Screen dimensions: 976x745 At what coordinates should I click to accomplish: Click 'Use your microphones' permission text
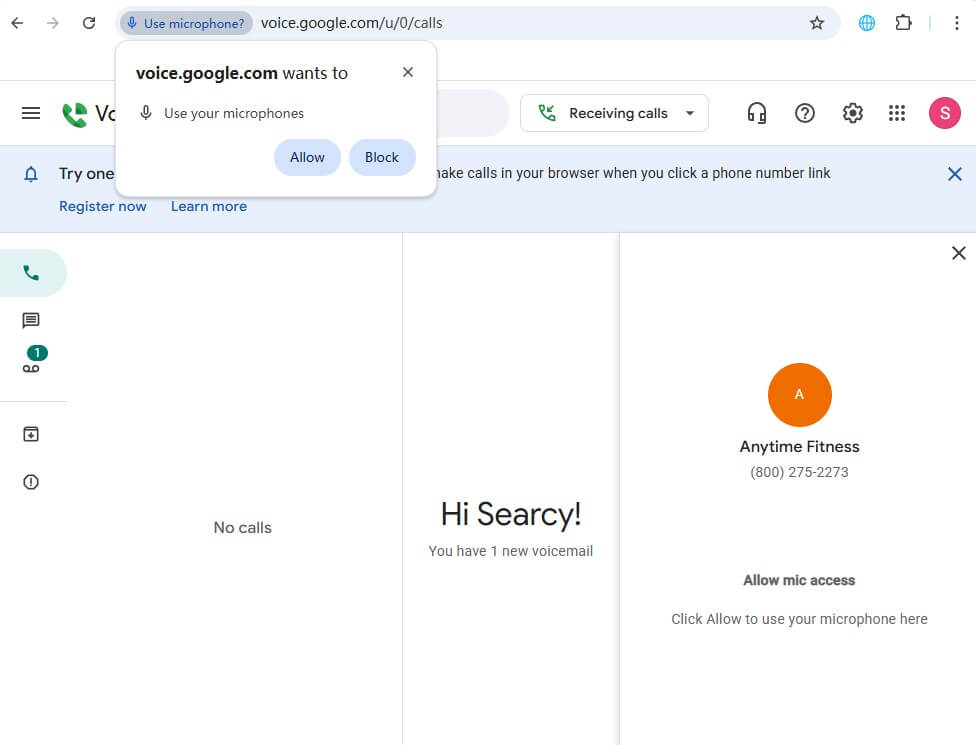tap(233, 113)
